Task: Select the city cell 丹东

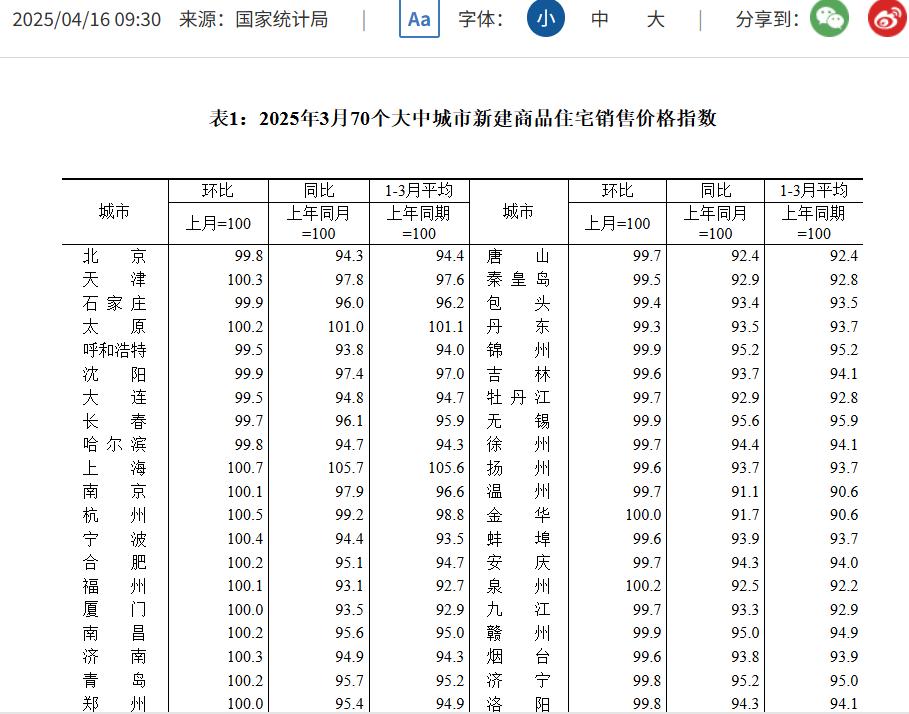Action: [518, 326]
